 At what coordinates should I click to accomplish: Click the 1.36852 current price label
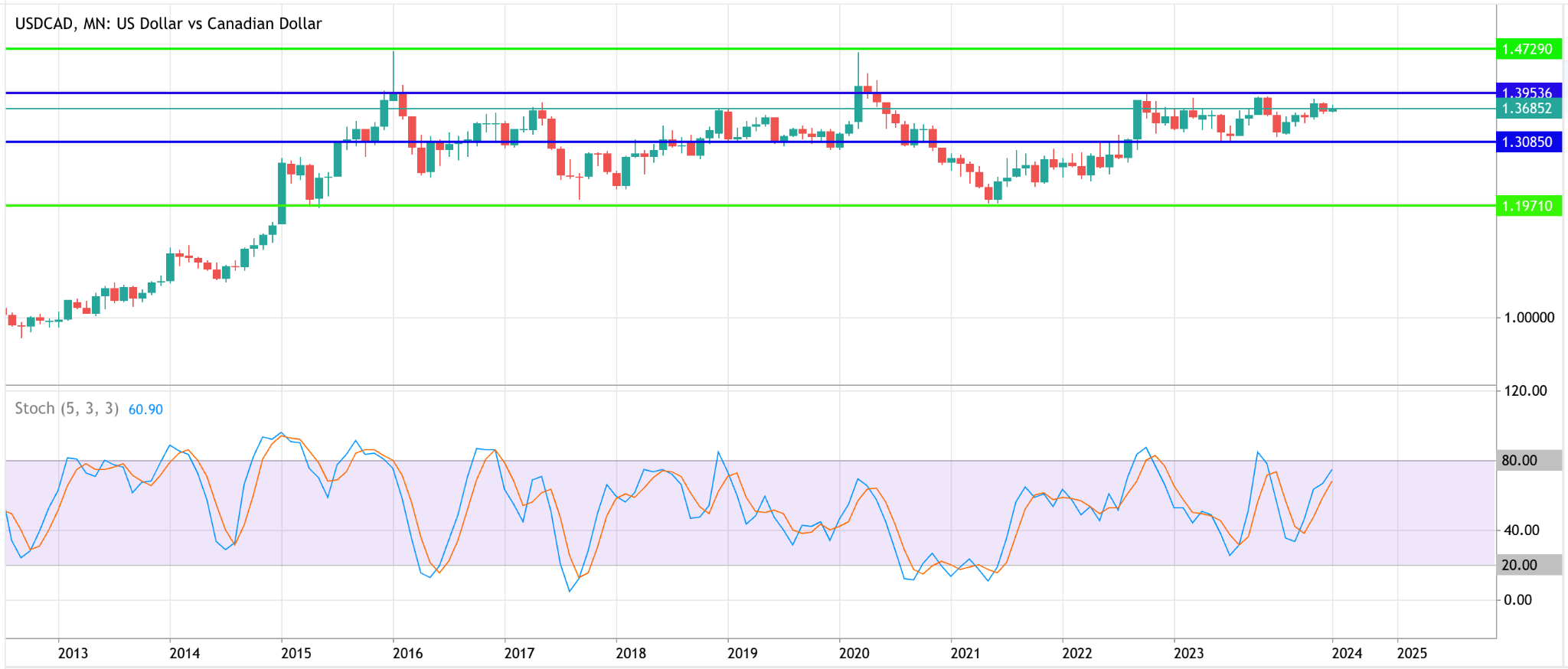coord(1529,109)
